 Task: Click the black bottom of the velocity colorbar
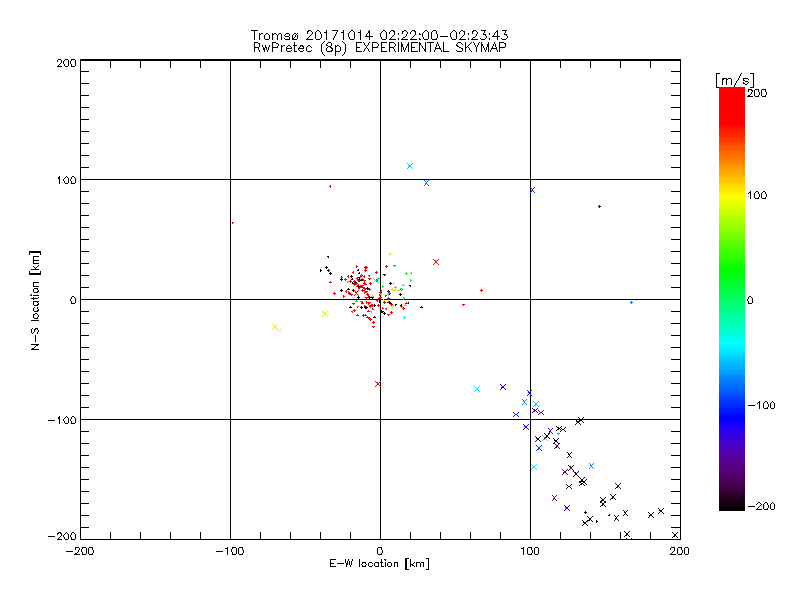pyautogui.click(x=732, y=503)
